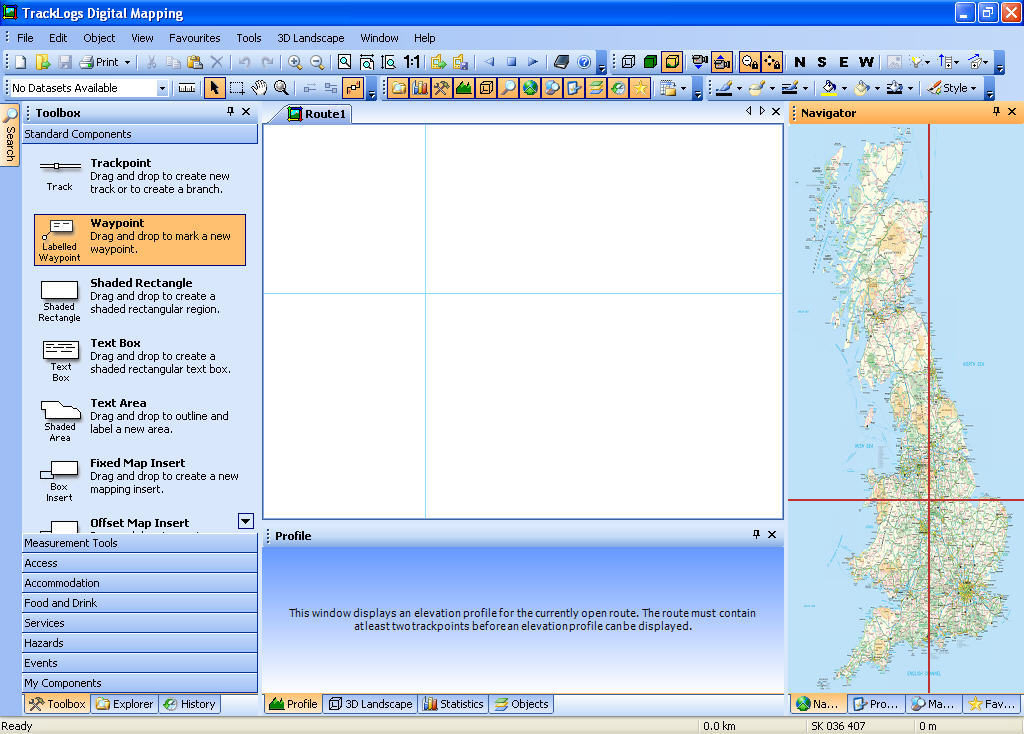Open the Print button dropdown arrow
This screenshot has width=1024, height=734.
click(127, 63)
